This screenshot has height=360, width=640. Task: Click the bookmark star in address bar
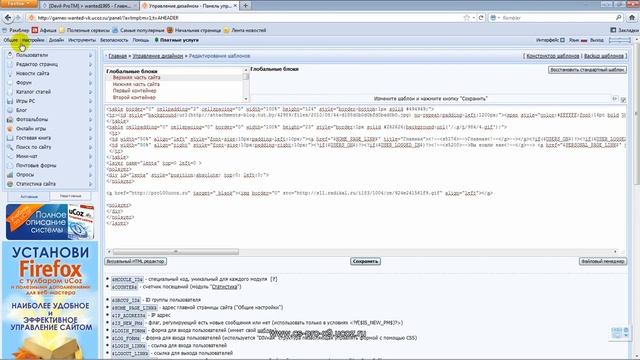tap(467, 18)
